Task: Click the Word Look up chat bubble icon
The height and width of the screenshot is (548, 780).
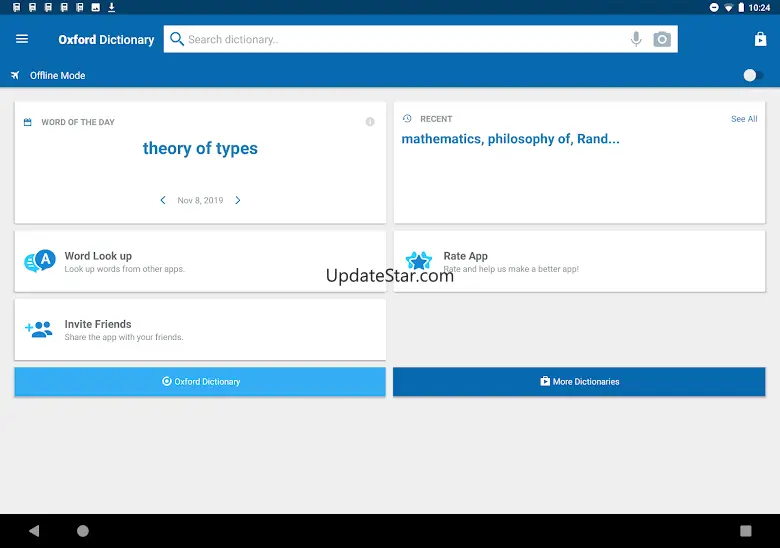Action: pos(40,261)
